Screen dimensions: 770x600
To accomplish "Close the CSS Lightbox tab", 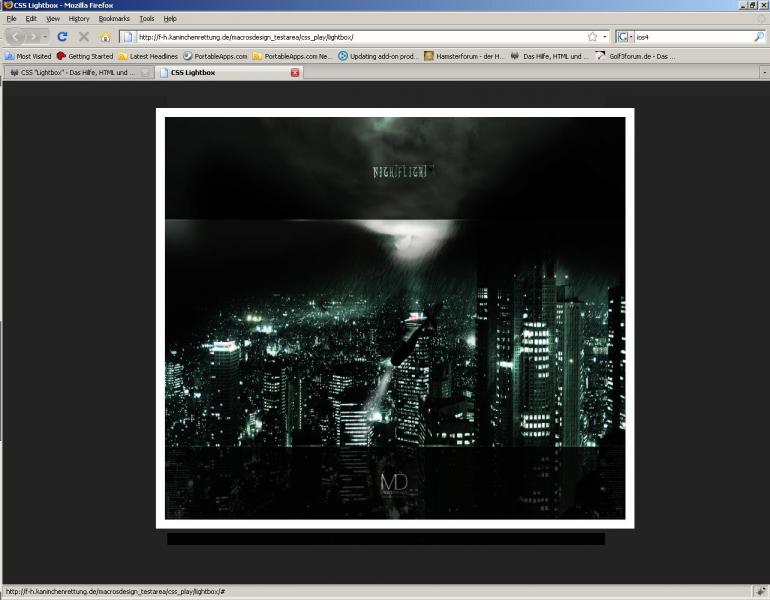I will pos(295,73).
